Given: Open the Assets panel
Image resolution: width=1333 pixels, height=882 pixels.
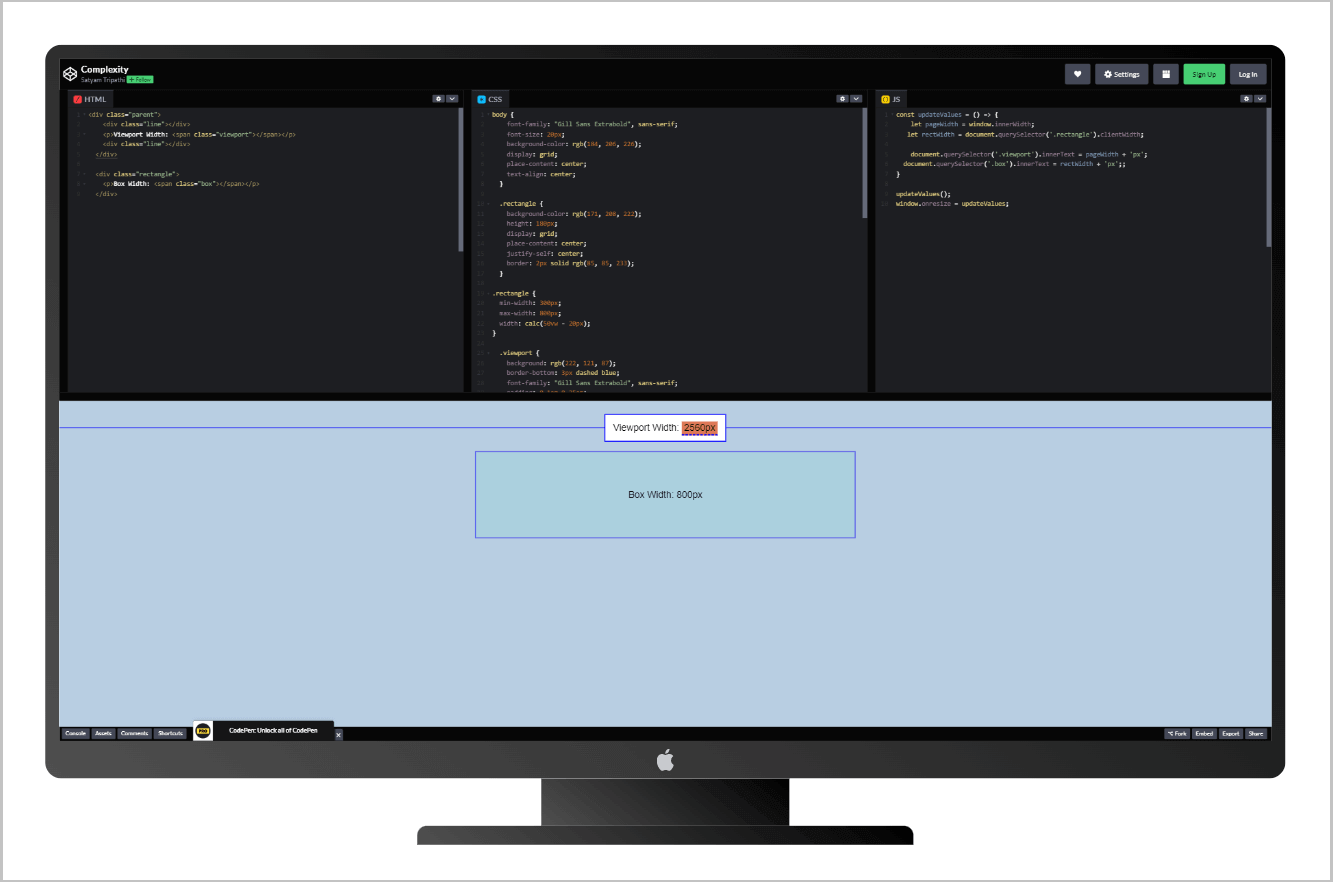Looking at the screenshot, I should (103, 733).
